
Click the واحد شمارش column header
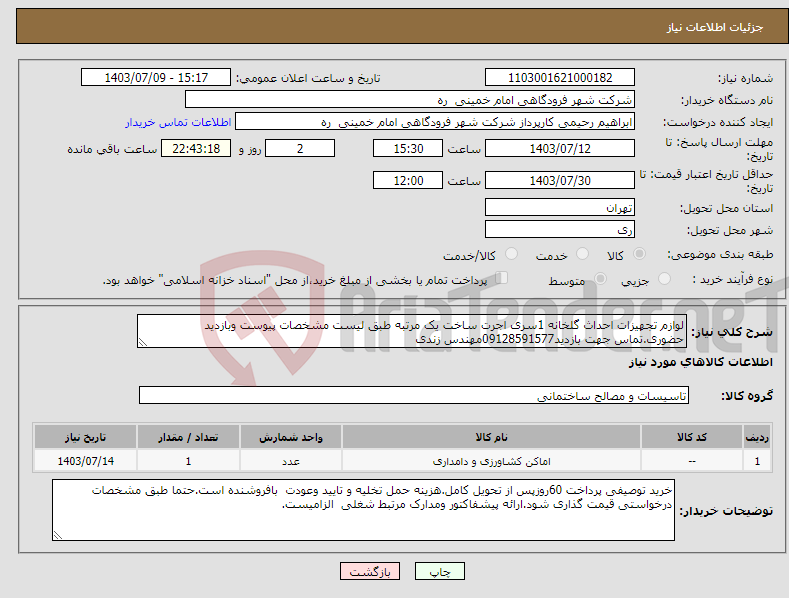point(291,437)
